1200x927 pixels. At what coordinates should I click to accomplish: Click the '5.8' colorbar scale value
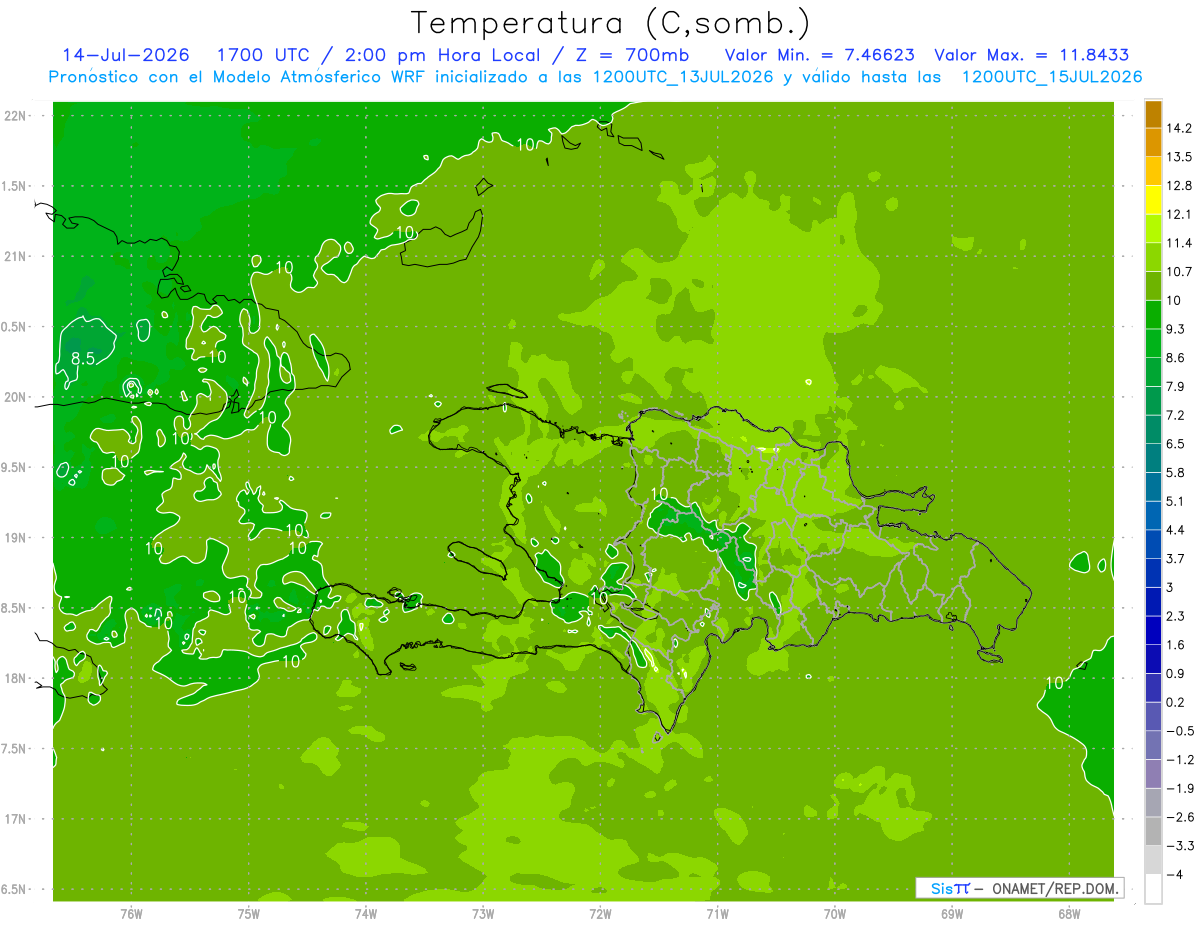click(1175, 472)
